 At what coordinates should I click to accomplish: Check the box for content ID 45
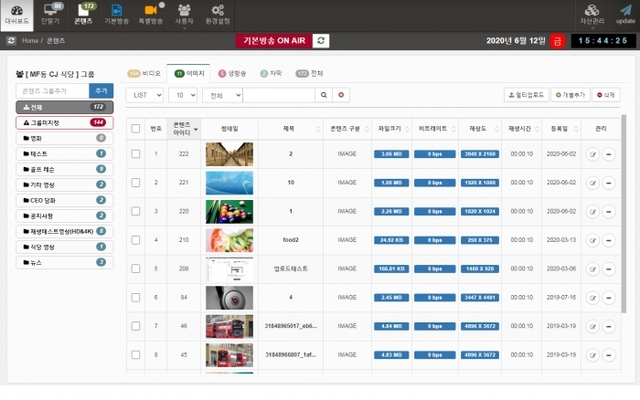[136, 355]
